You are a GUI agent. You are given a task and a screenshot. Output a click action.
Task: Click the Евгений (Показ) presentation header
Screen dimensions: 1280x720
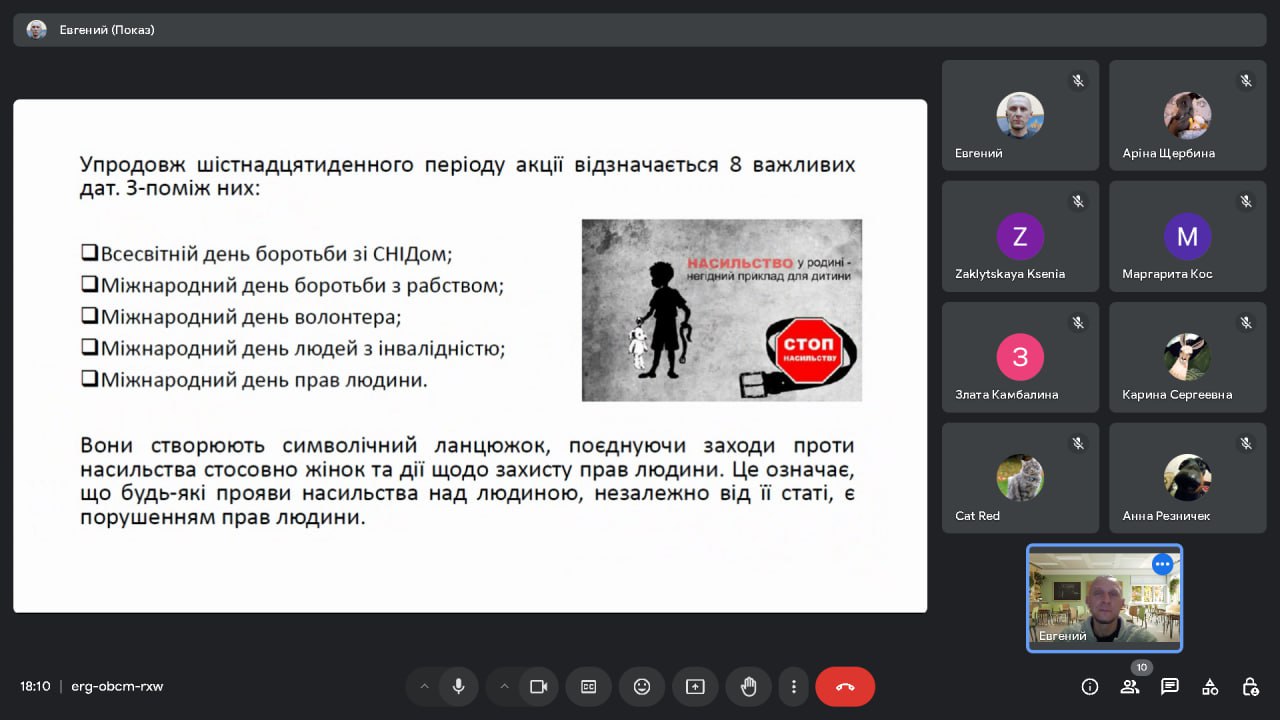(x=107, y=30)
